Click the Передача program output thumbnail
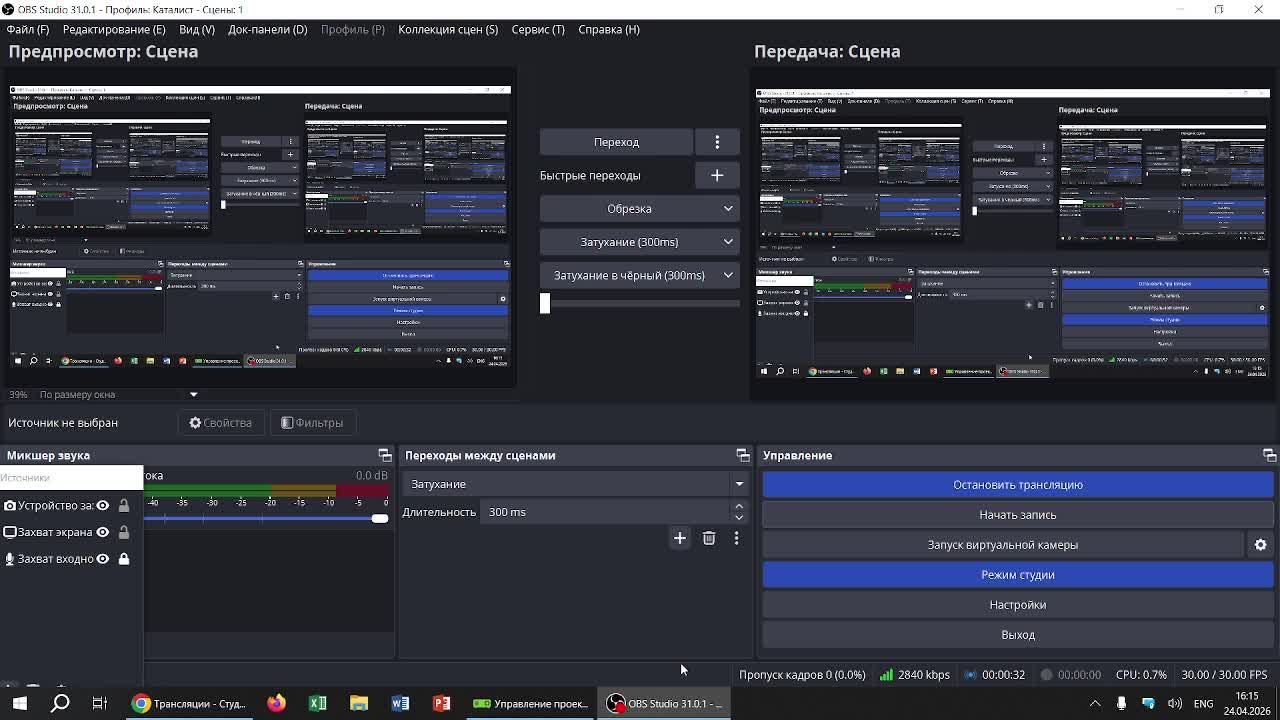Viewport: 1280px width, 720px height. [1013, 234]
